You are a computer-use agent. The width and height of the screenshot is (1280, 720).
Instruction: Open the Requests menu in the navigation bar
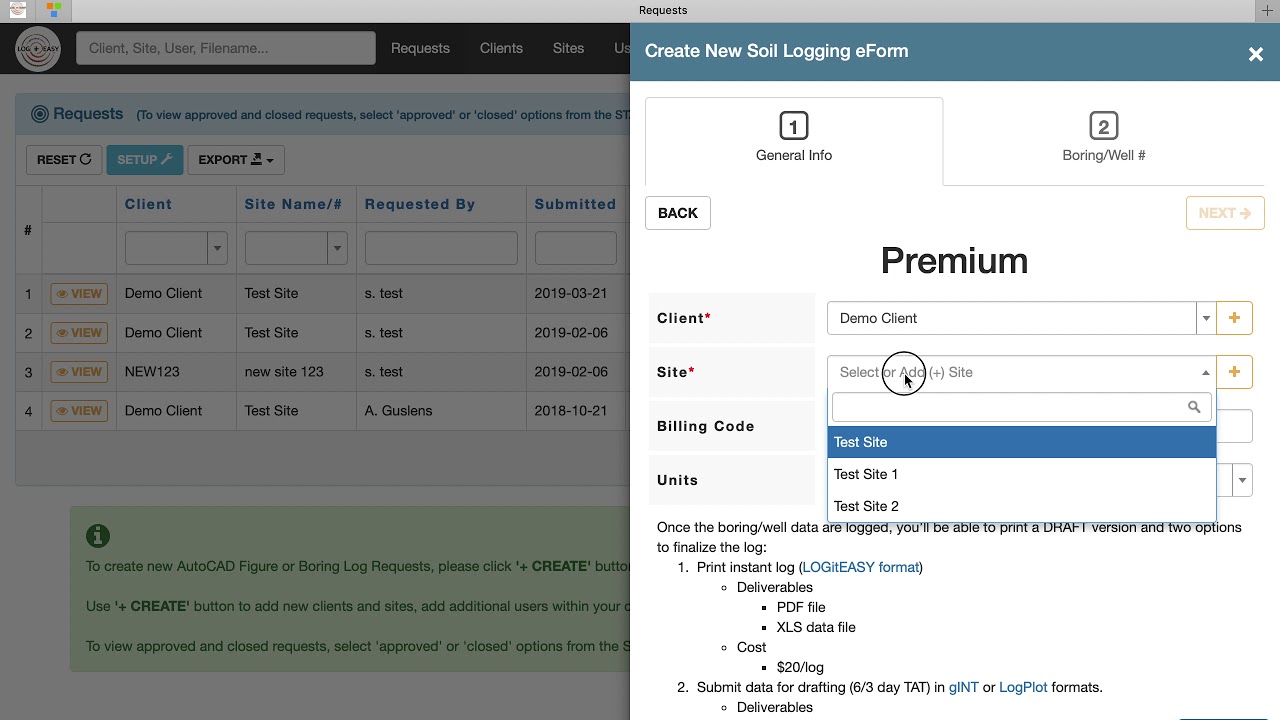point(420,48)
